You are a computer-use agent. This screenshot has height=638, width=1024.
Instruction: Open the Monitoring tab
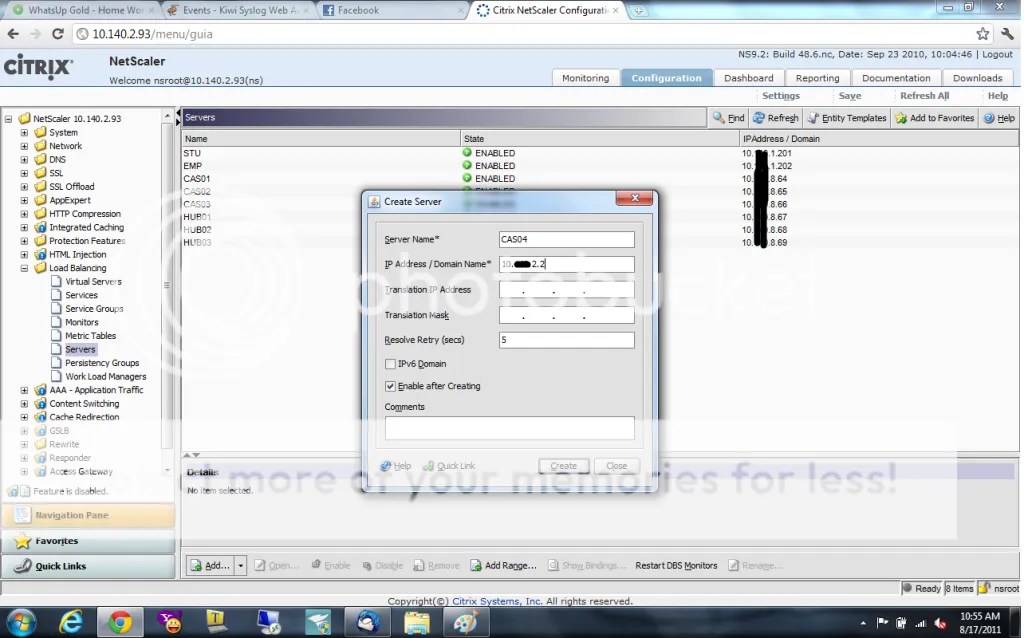point(585,77)
